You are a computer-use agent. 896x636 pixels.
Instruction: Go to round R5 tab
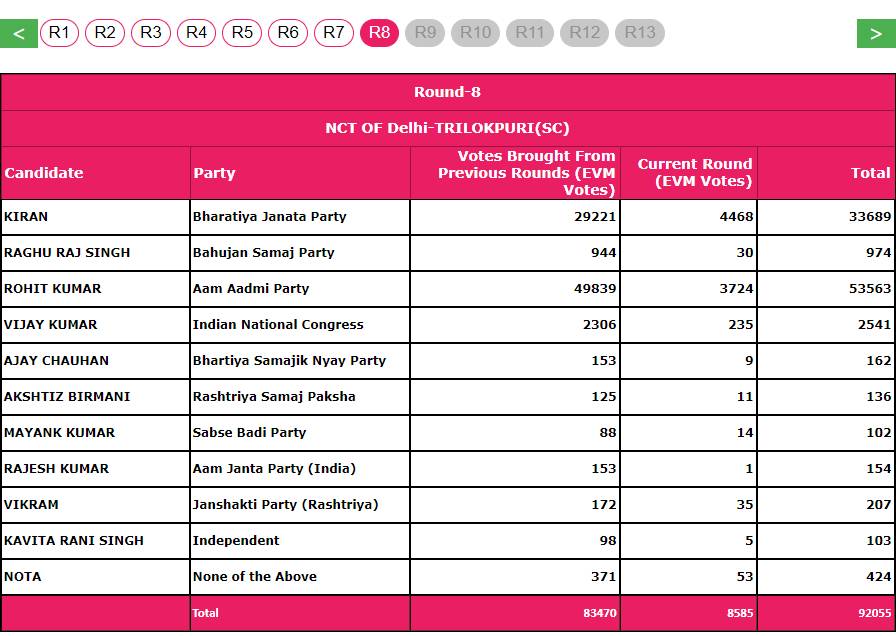pos(242,33)
